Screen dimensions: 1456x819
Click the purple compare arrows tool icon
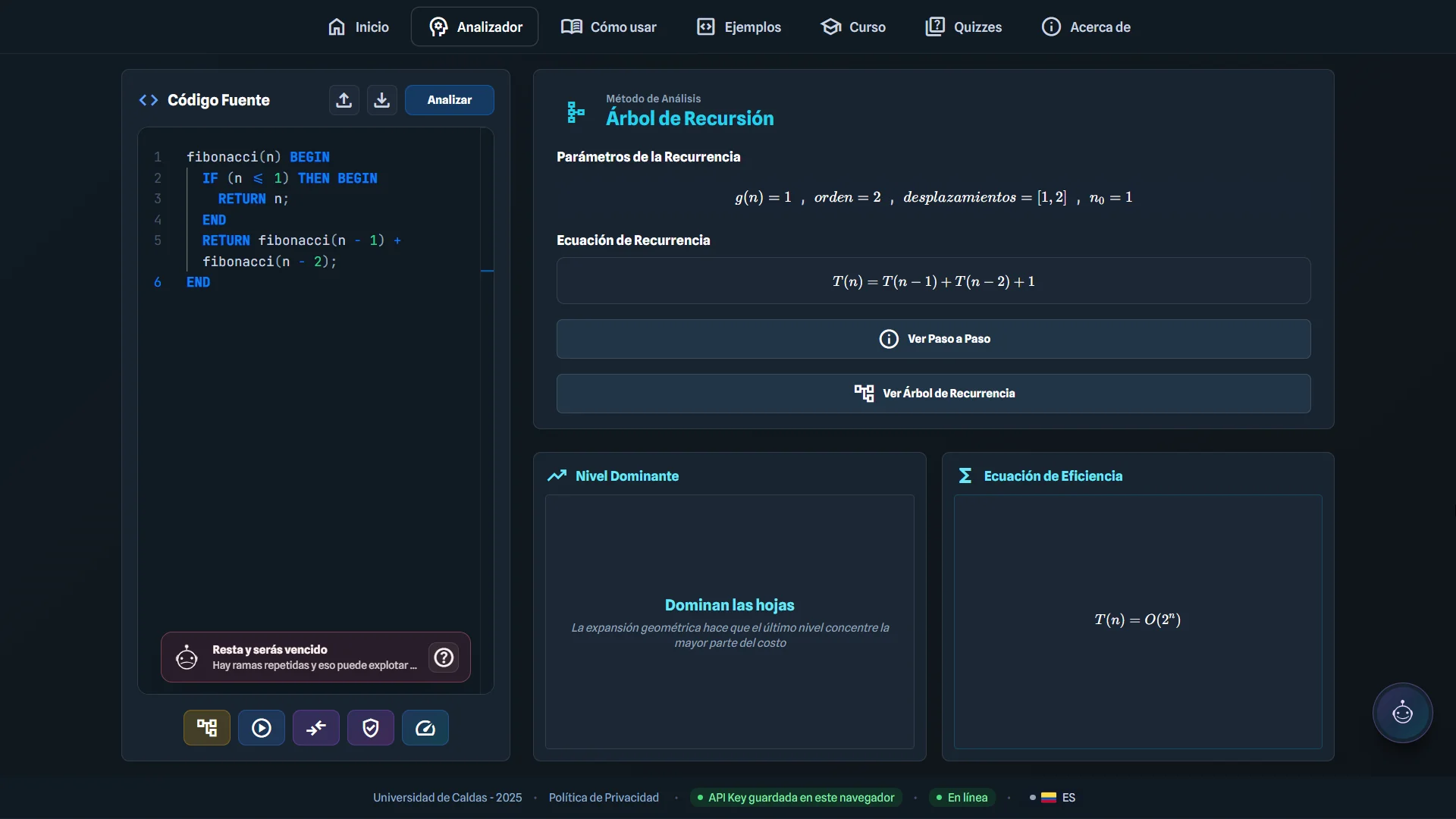tap(316, 728)
